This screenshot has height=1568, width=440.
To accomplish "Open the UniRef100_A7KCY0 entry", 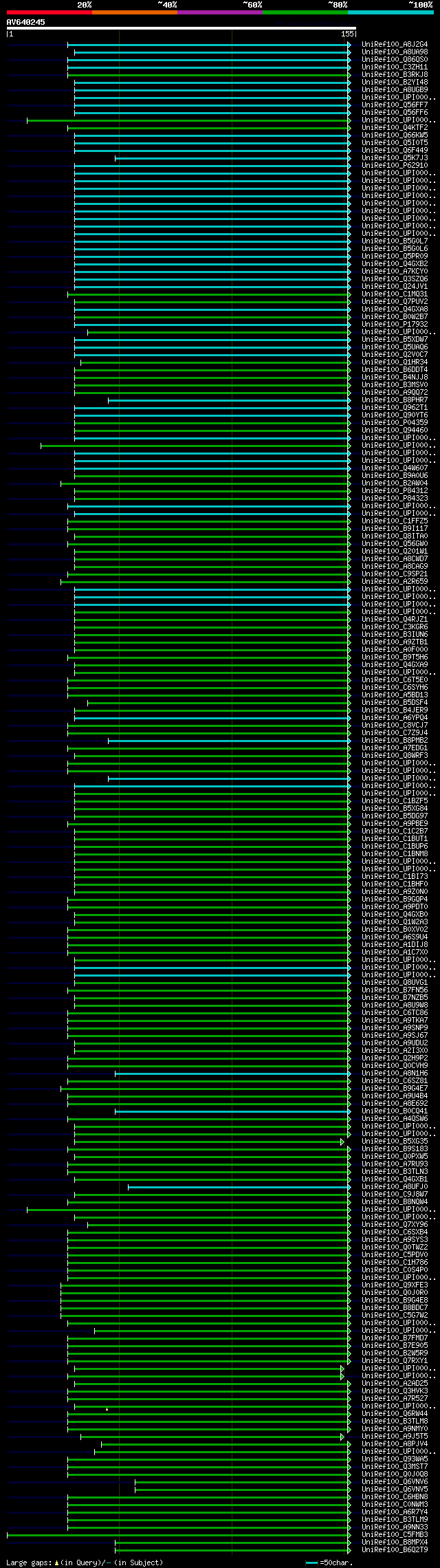I will (x=395, y=271).
